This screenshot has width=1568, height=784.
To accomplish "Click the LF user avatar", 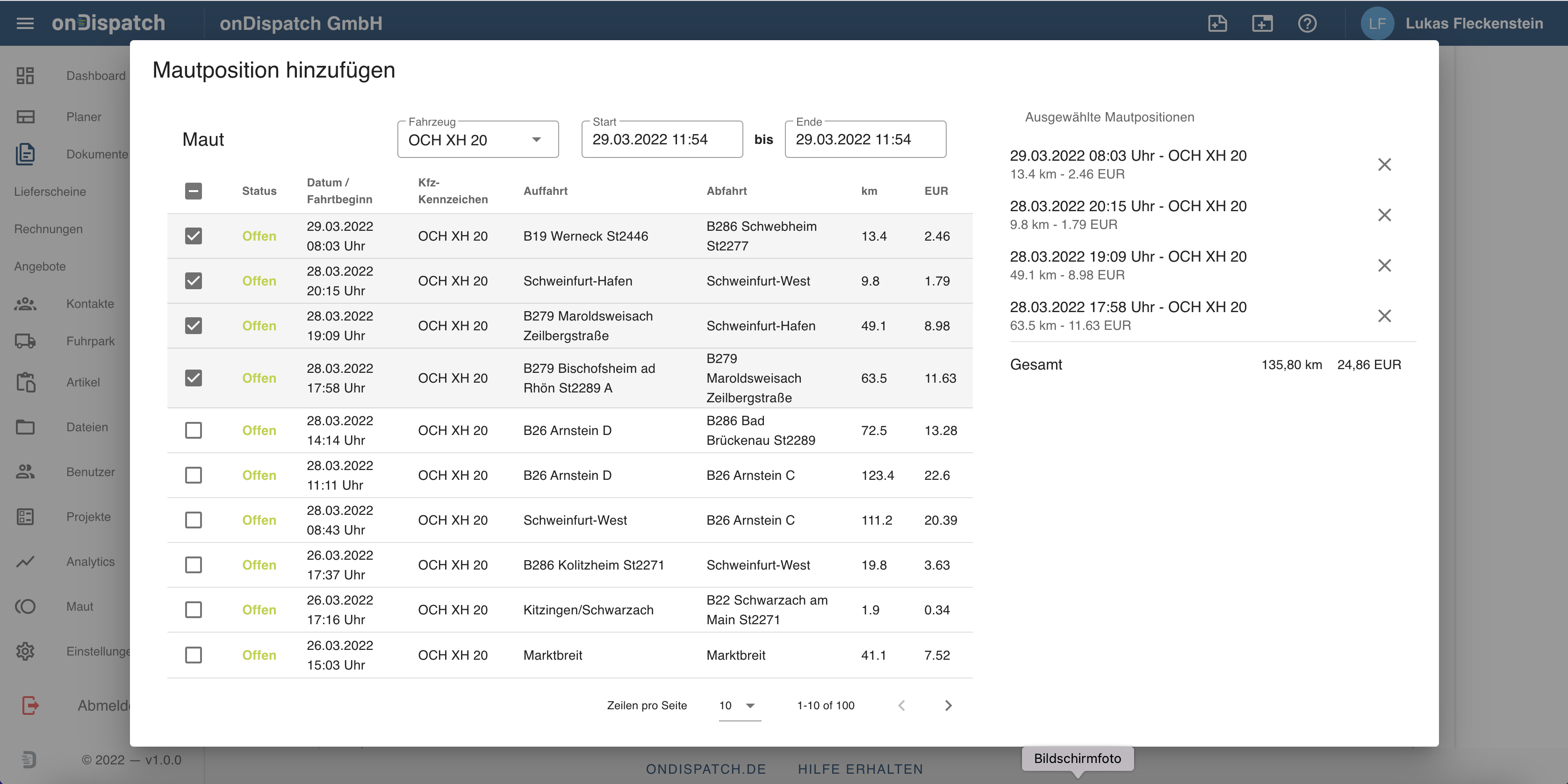I will coord(1377,23).
